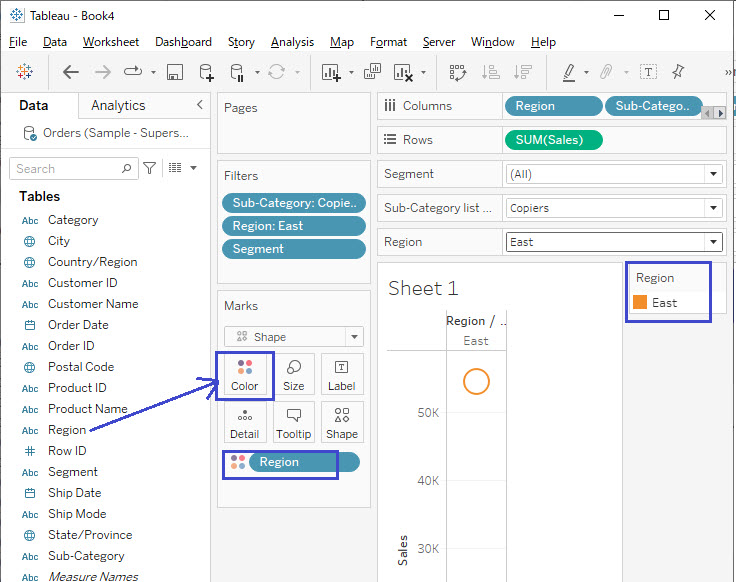The image size is (736, 582).
Task: Select the Sub-Category field in Tables
Action: [x=86, y=556]
